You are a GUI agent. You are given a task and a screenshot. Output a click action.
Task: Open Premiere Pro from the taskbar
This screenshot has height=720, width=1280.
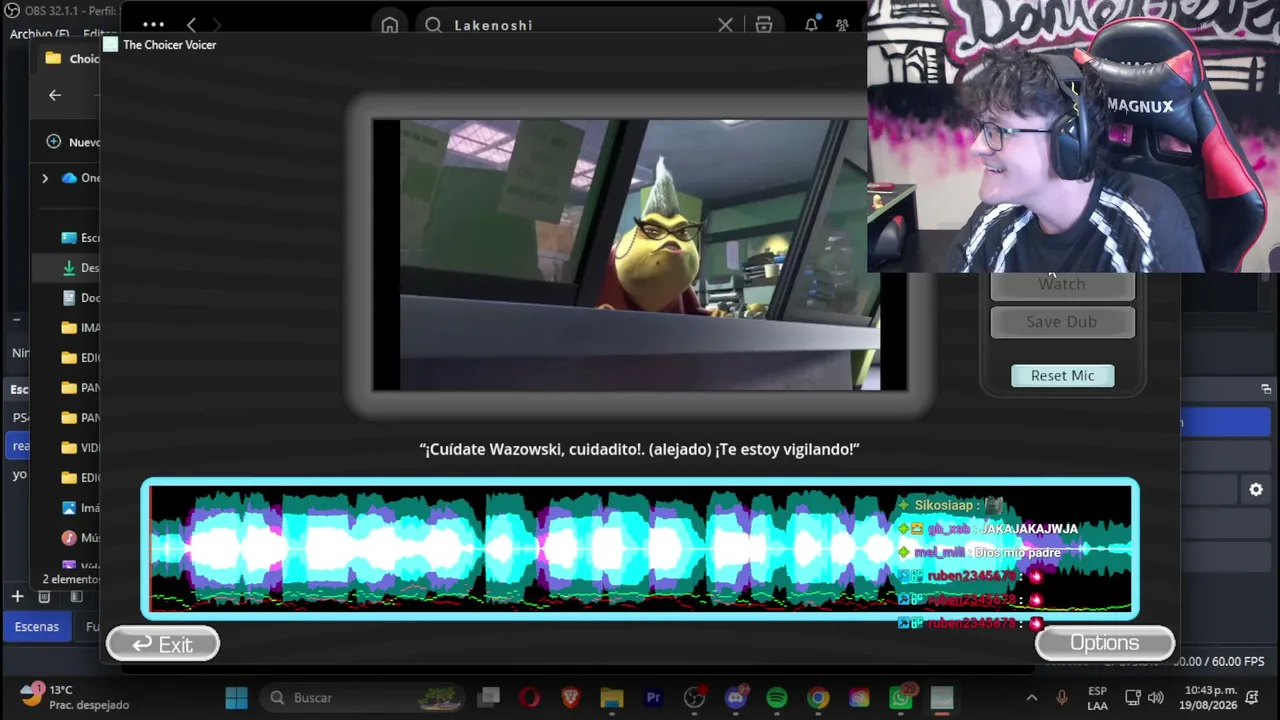coord(653,698)
